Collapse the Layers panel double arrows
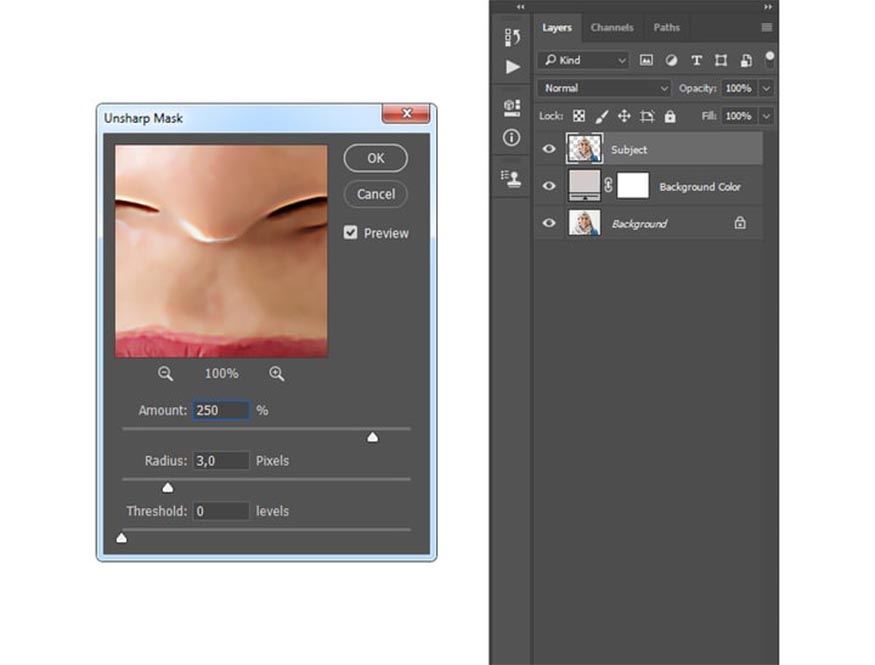 768,7
